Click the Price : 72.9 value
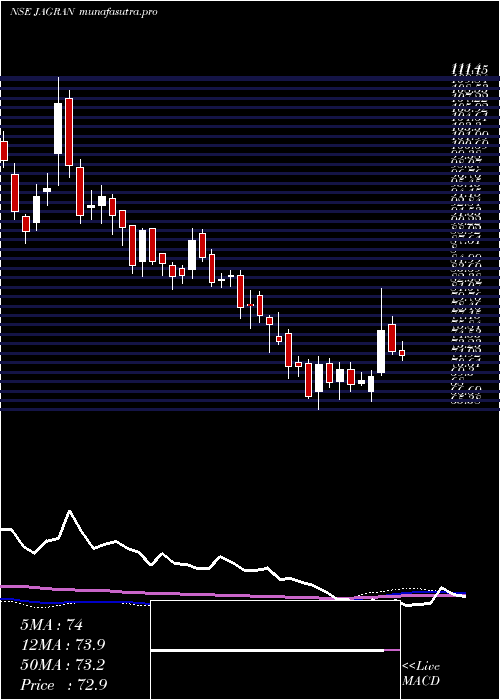Screen dimensions: 500x700 point(63,684)
